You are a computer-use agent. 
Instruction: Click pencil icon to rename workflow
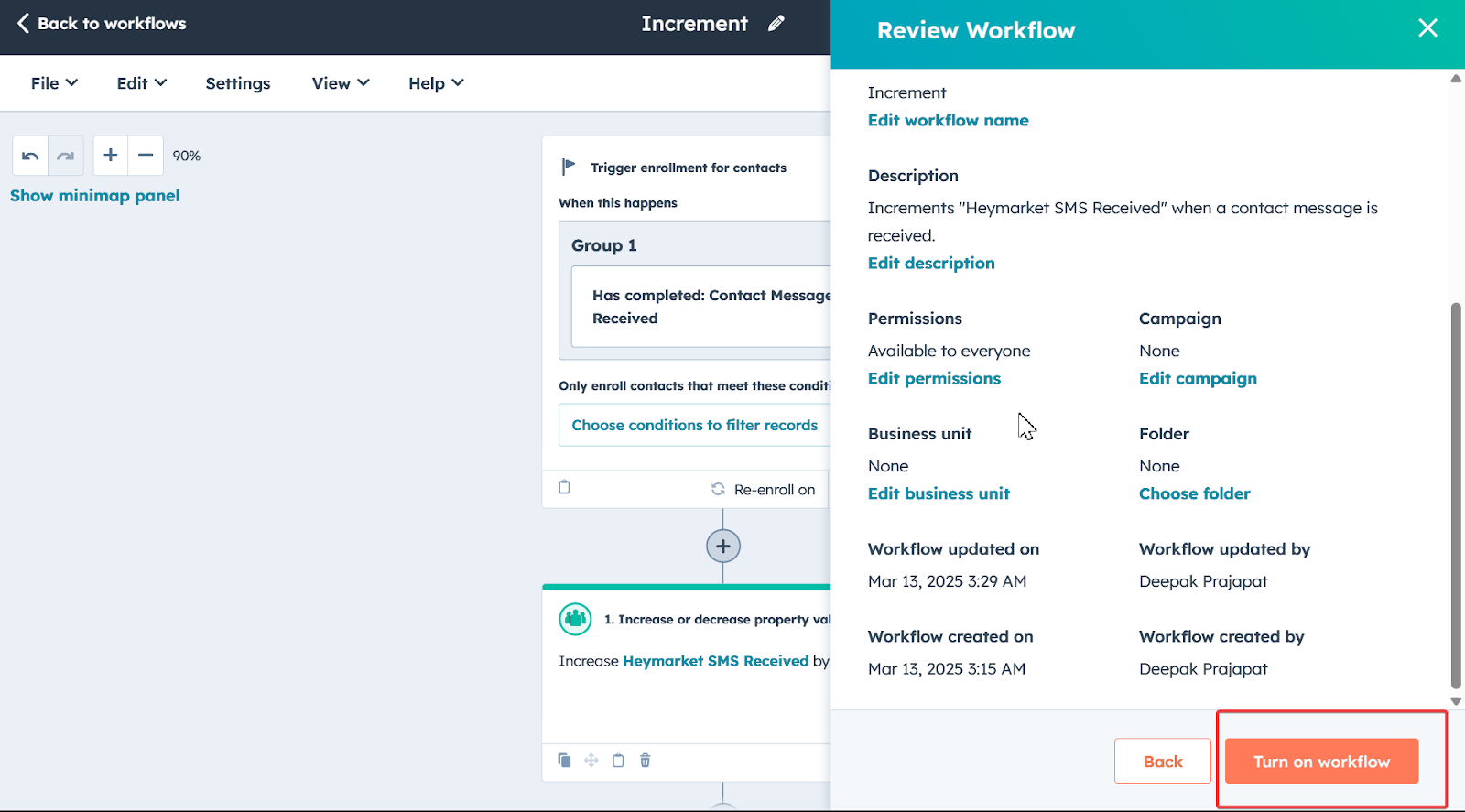tap(776, 24)
